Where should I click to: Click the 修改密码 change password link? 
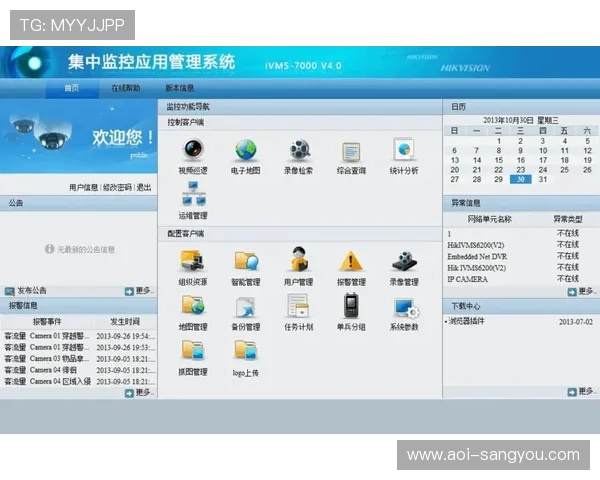tap(117, 187)
